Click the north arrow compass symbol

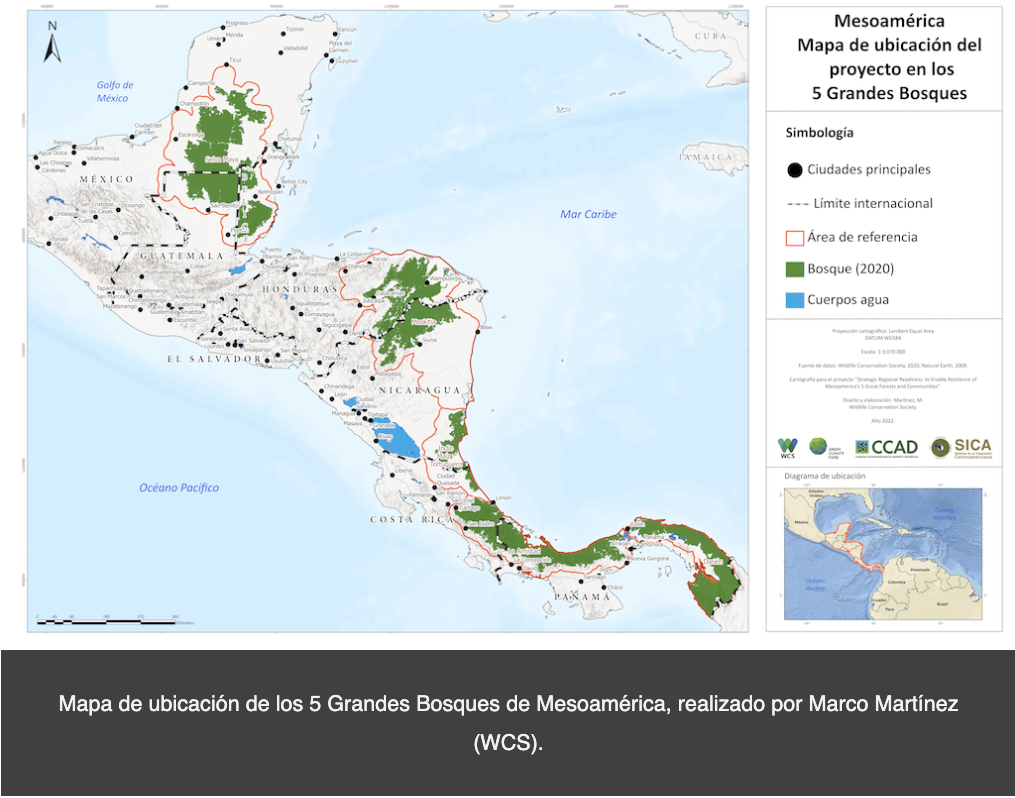[52, 41]
